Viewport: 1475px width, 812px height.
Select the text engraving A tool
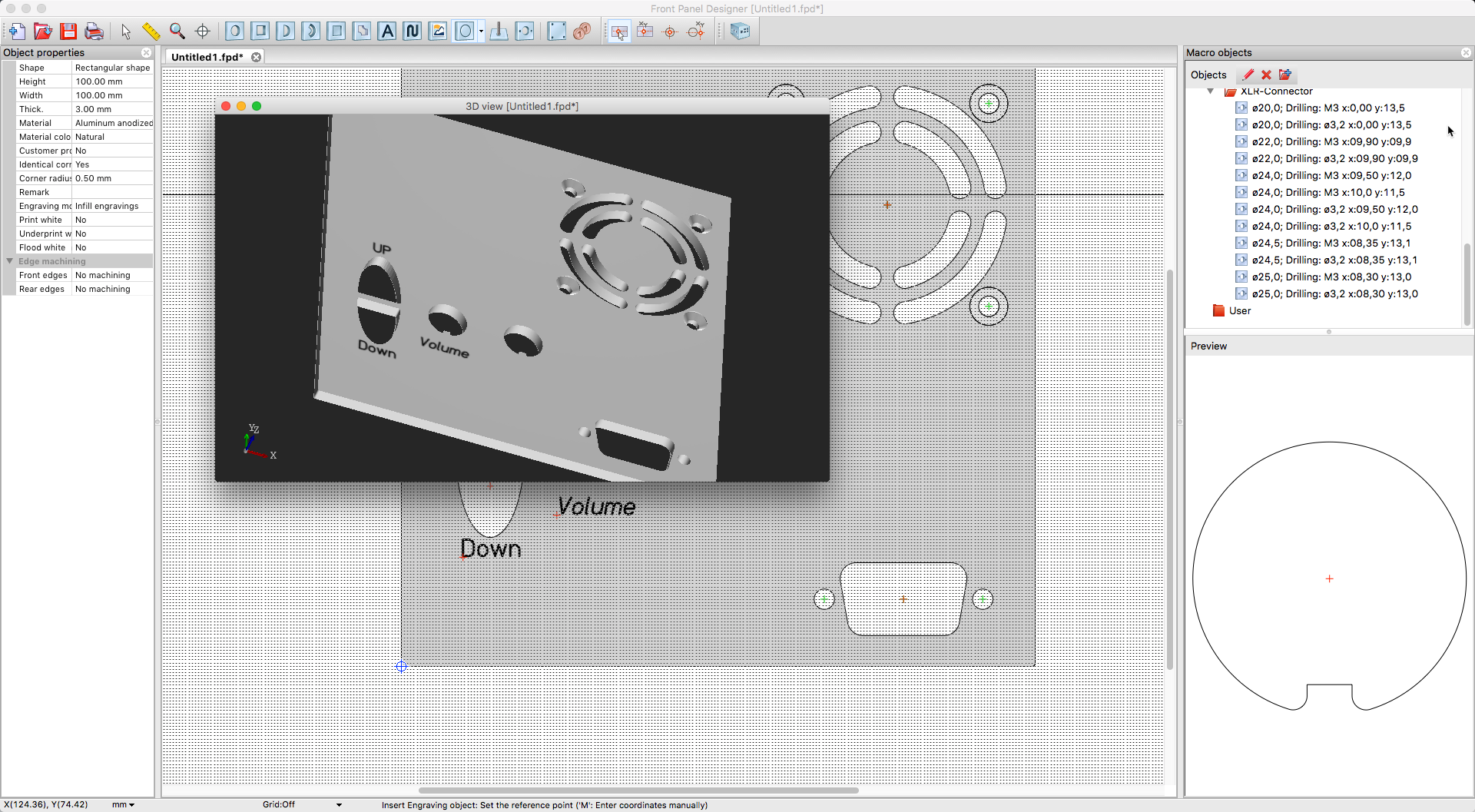coord(387,31)
